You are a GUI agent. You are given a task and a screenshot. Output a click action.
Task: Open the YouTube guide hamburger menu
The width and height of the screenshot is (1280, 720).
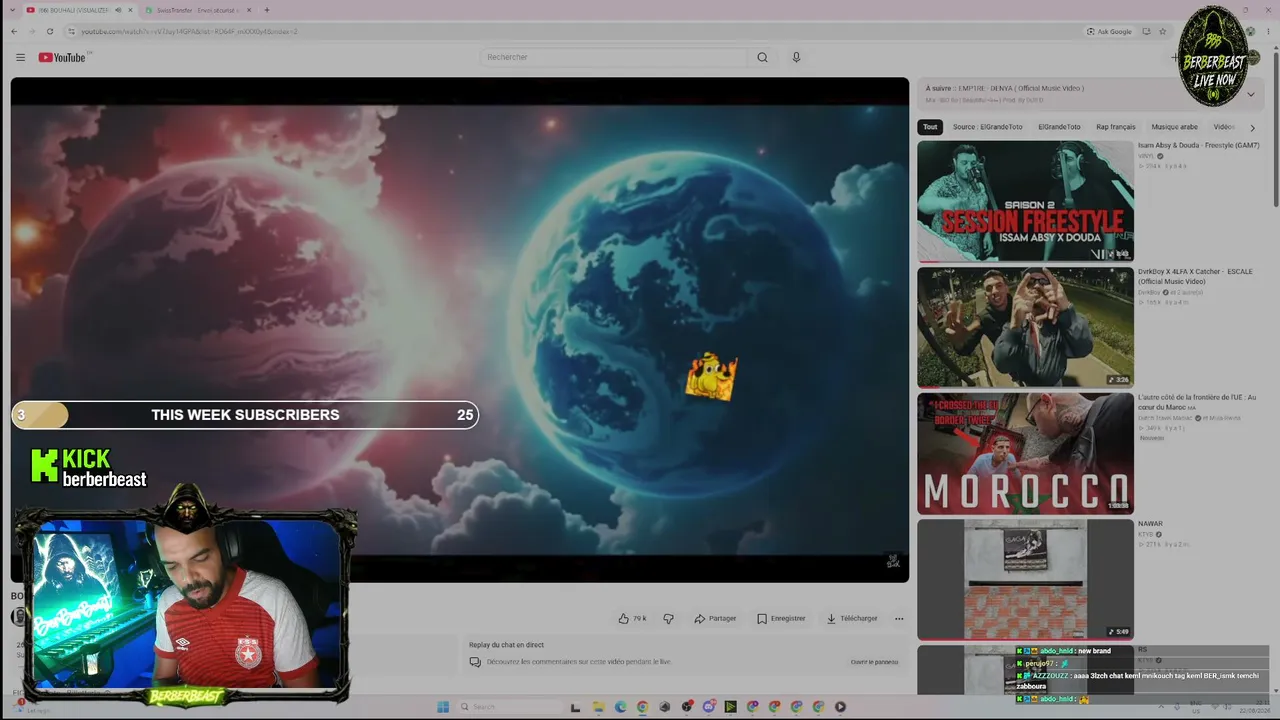tap(20, 57)
